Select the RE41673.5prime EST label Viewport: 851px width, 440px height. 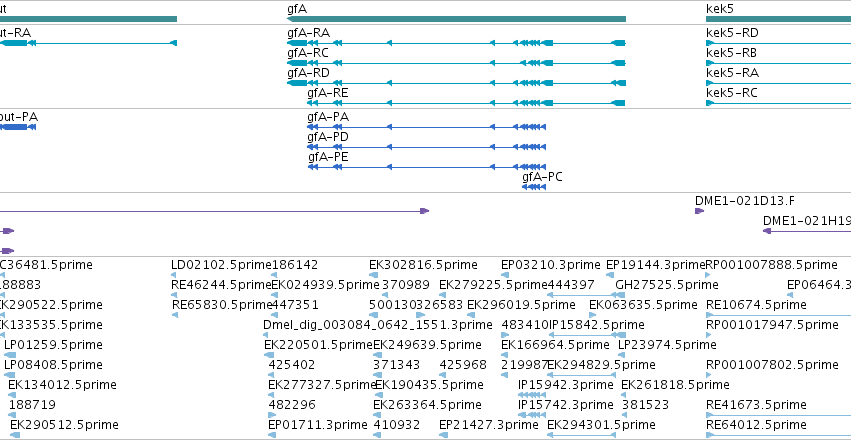pyautogui.click(x=756, y=405)
